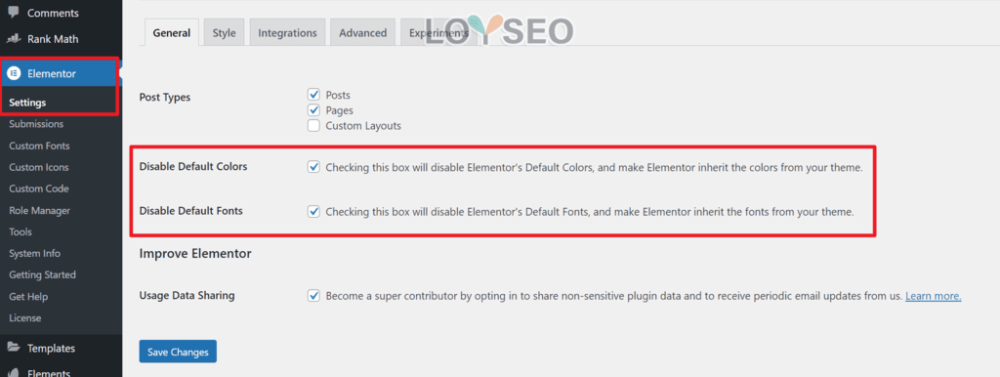The width and height of the screenshot is (1000, 377).
Task: Switch to the Style tab
Action: [224, 33]
